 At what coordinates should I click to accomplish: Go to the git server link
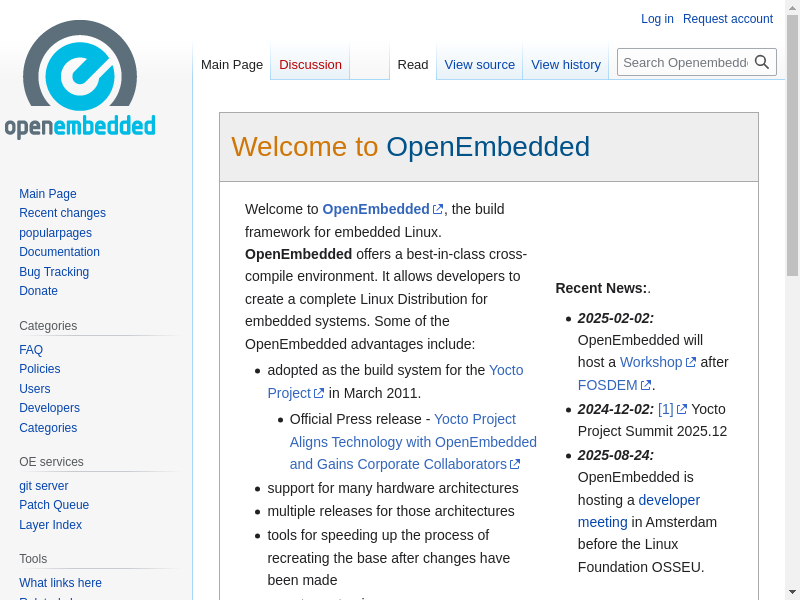pyautogui.click(x=44, y=486)
